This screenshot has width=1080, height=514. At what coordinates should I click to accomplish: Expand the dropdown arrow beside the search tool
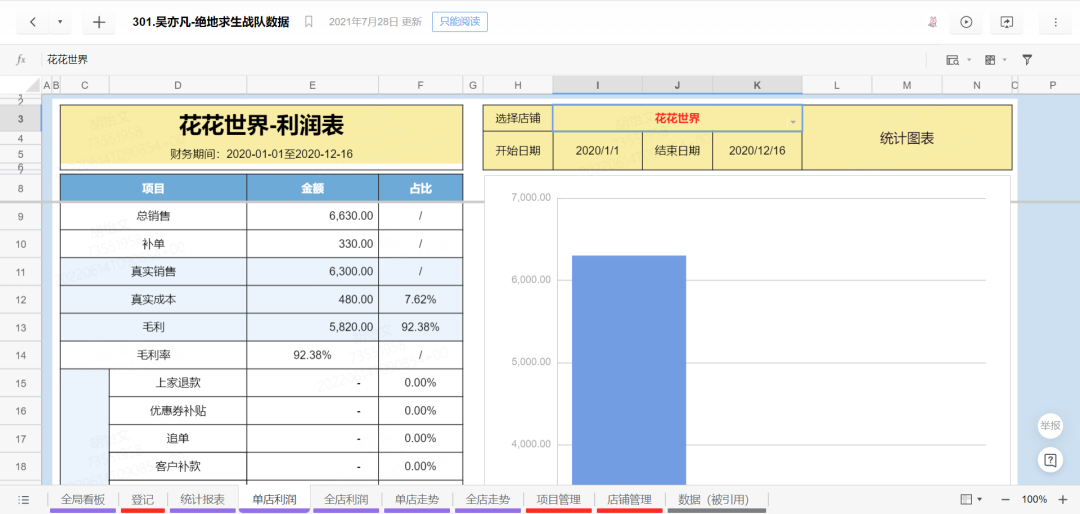tap(969, 60)
